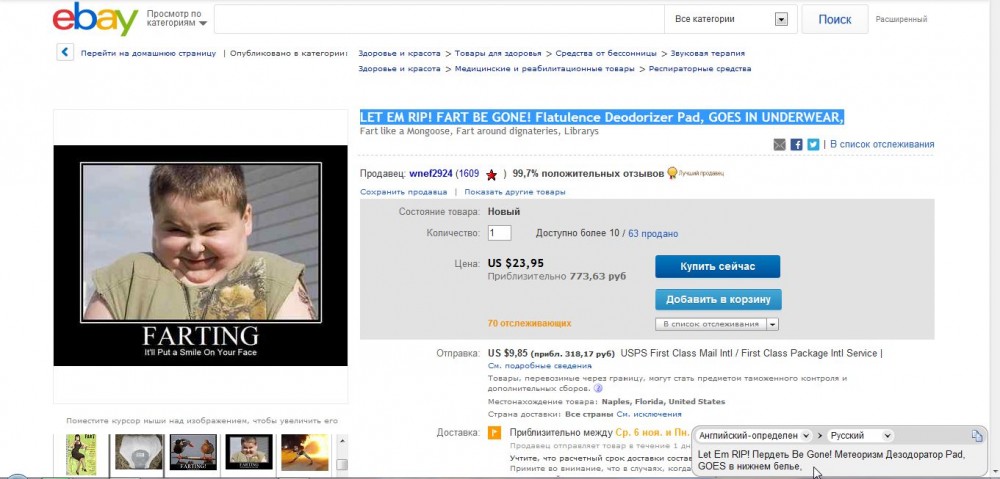Open seller profile link wnef2924
Screen dimensions: 1000x479
point(430,174)
